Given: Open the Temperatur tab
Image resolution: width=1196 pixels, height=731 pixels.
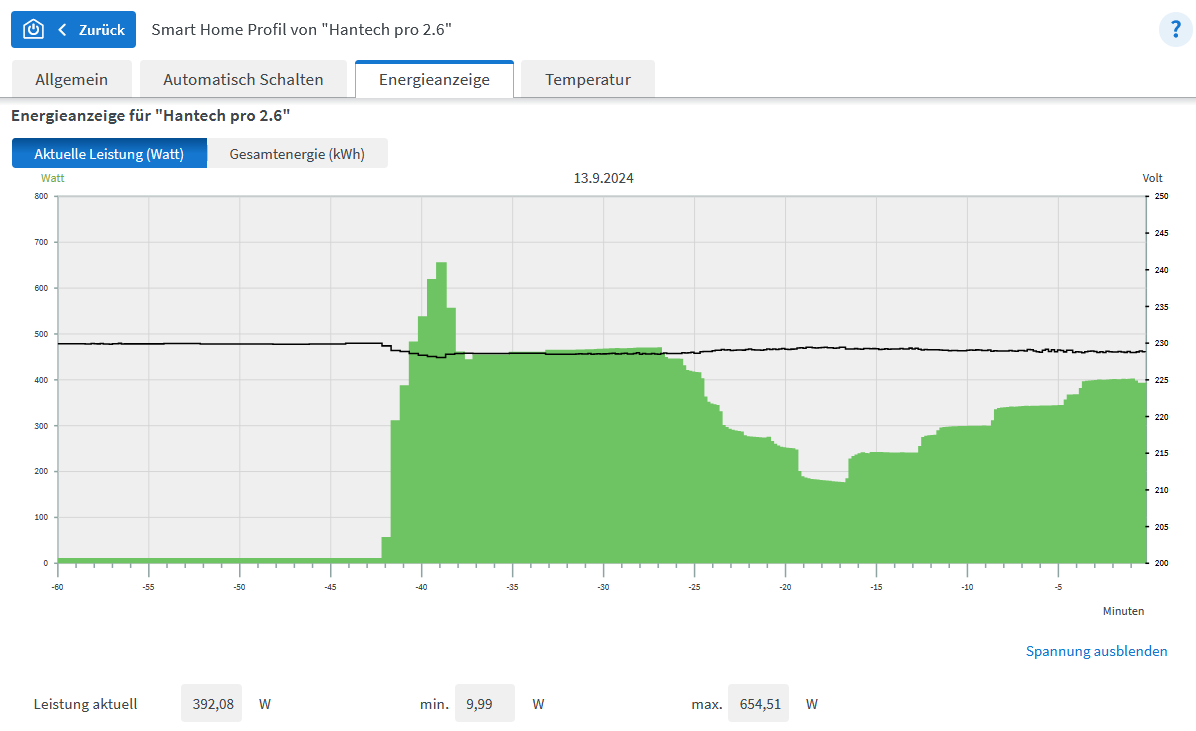Looking at the screenshot, I should click(587, 80).
